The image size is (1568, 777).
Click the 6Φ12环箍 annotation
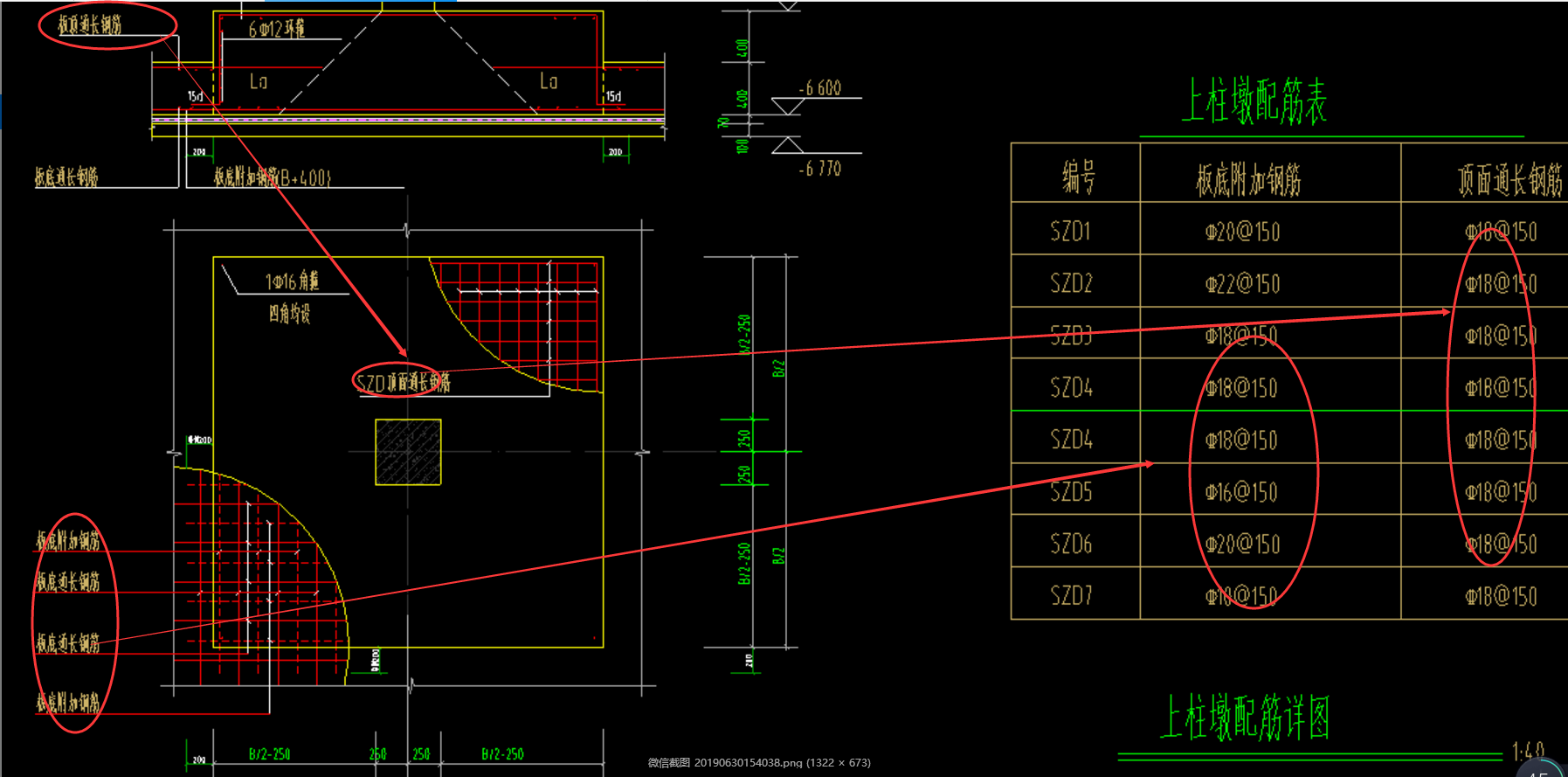tap(276, 29)
